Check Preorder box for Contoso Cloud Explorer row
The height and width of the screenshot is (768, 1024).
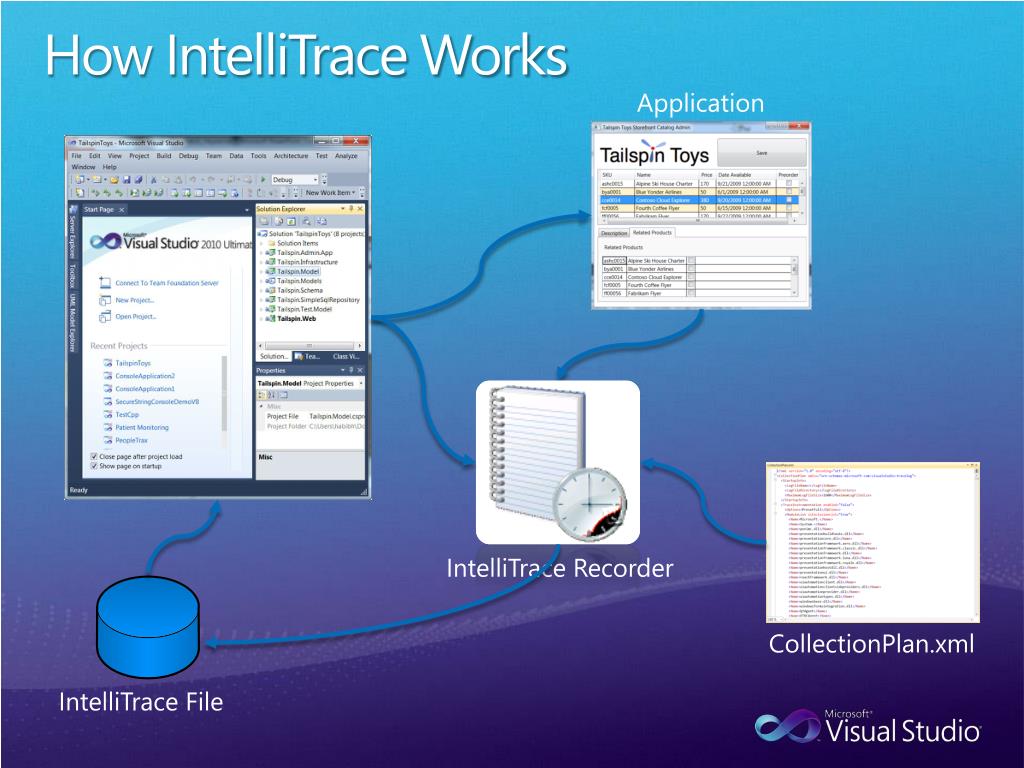pyautogui.click(x=789, y=200)
